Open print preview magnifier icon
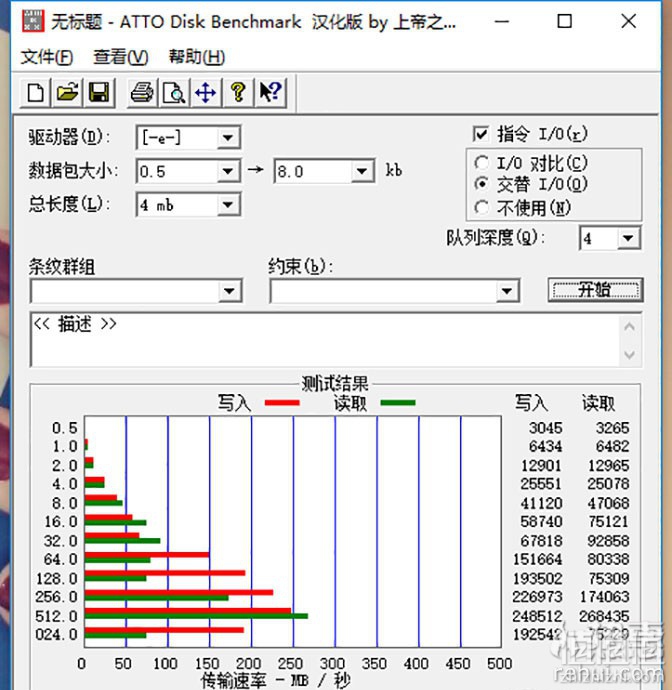Image resolution: width=672 pixels, height=690 pixels. (x=174, y=93)
